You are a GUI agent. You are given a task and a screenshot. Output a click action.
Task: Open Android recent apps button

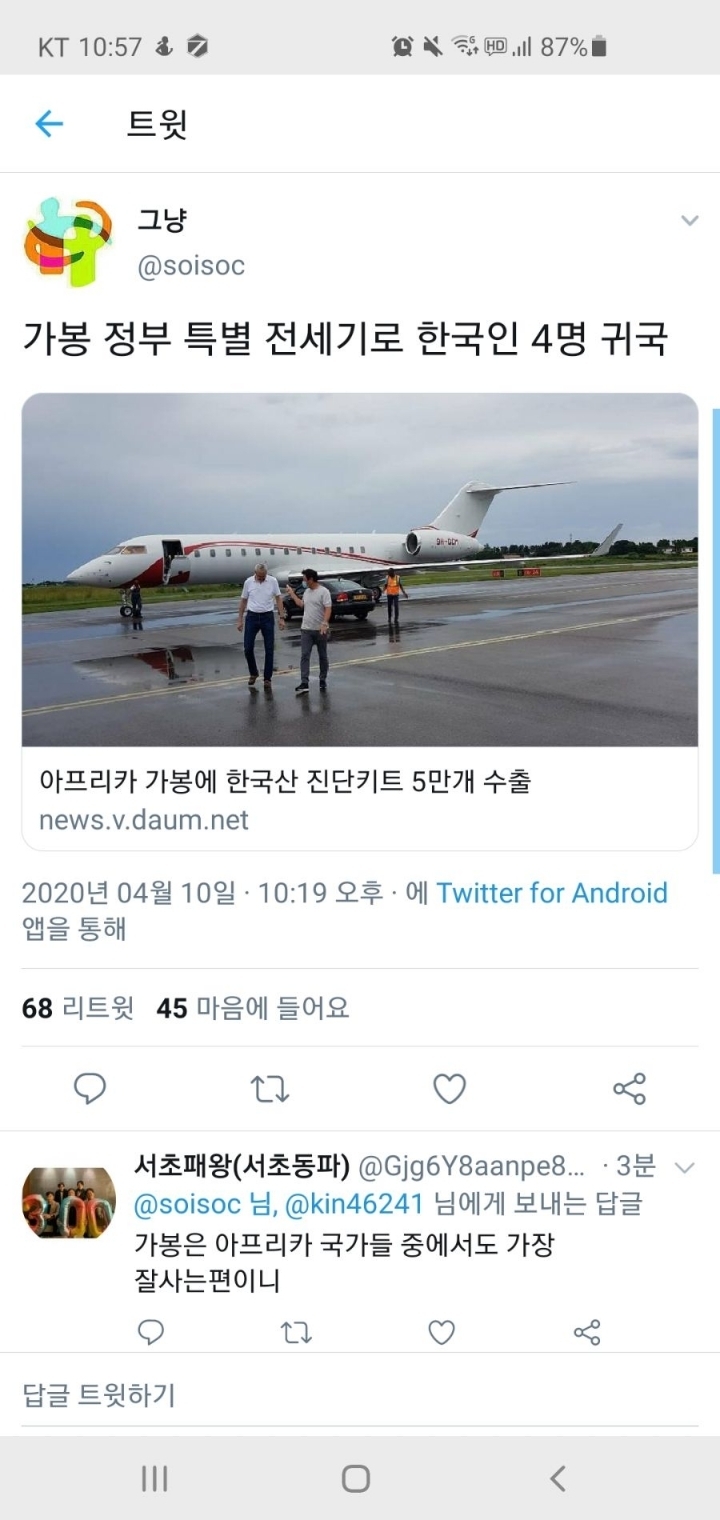pos(154,1479)
